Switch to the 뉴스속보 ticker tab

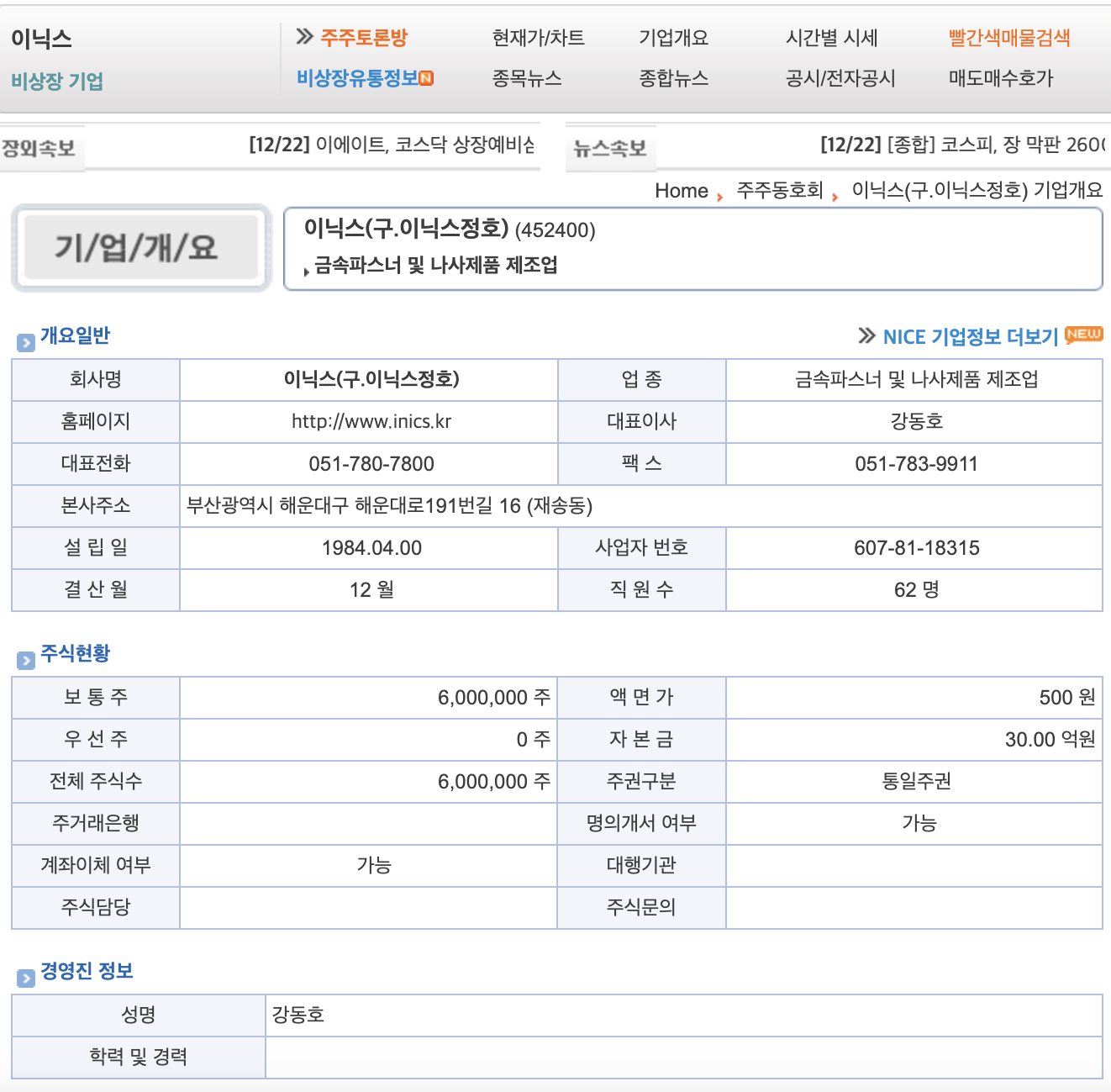[x=610, y=147]
